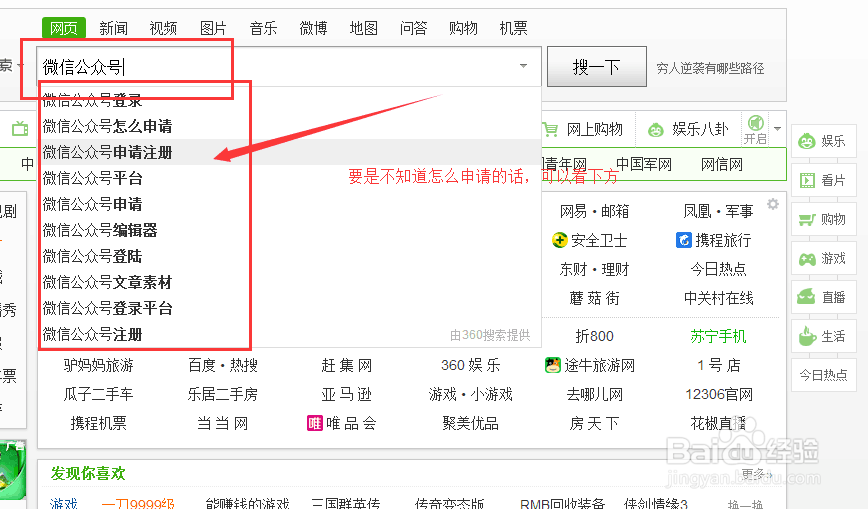Click the 搜一下 search button
The width and height of the screenshot is (868, 509).
point(597,66)
